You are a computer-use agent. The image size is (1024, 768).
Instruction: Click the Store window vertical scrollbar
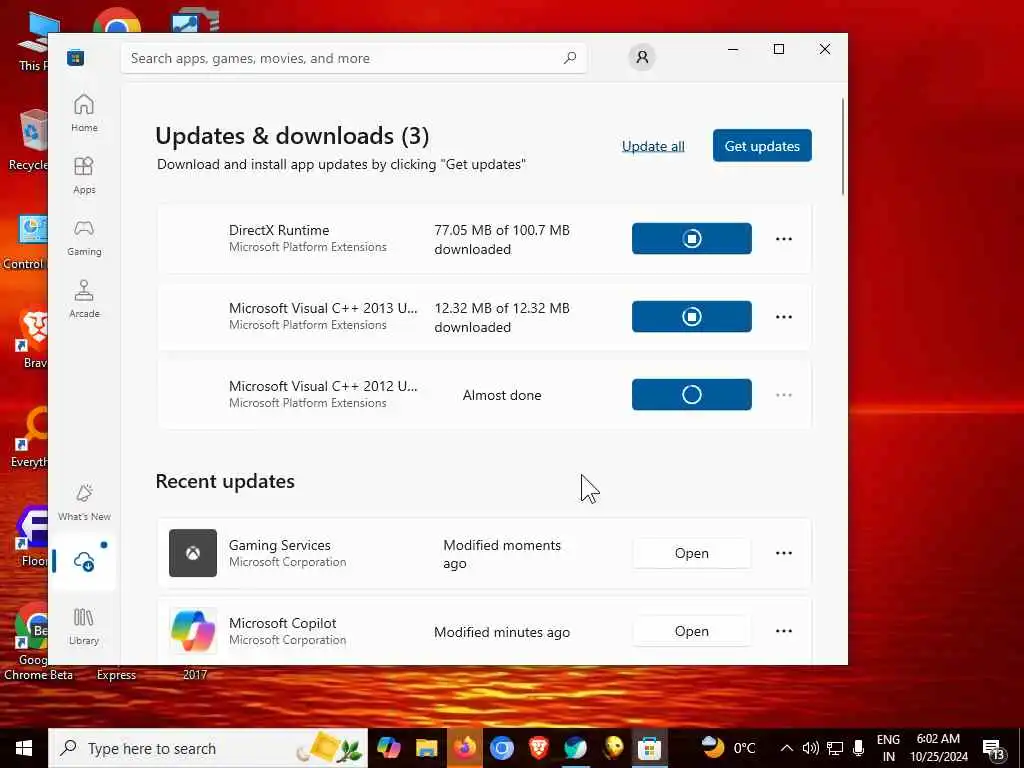point(843,147)
